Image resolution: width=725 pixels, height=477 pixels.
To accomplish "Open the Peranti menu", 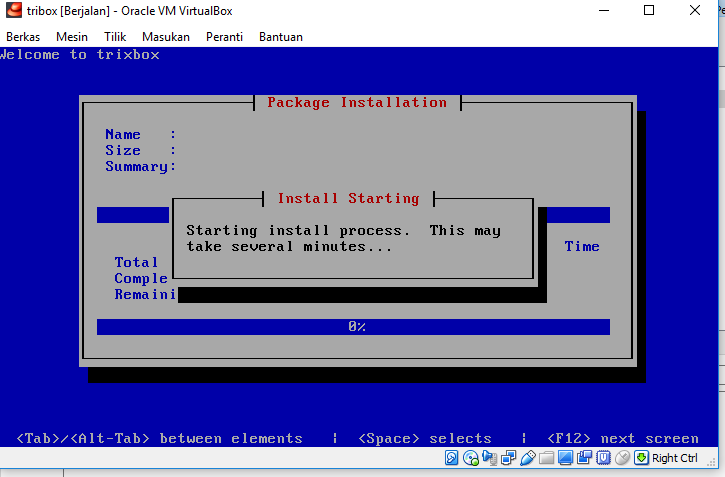I will [224, 37].
